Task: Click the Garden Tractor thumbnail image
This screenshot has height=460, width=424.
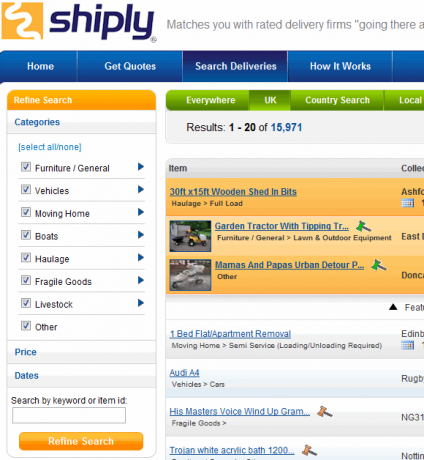Action: pyautogui.click(x=190, y=236)
